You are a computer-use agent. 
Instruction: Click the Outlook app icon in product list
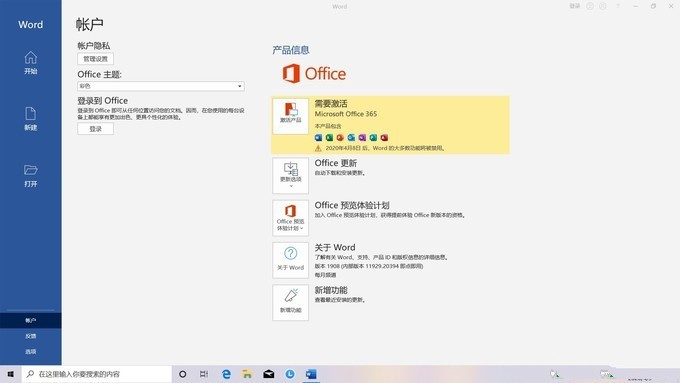coord(351,137)
